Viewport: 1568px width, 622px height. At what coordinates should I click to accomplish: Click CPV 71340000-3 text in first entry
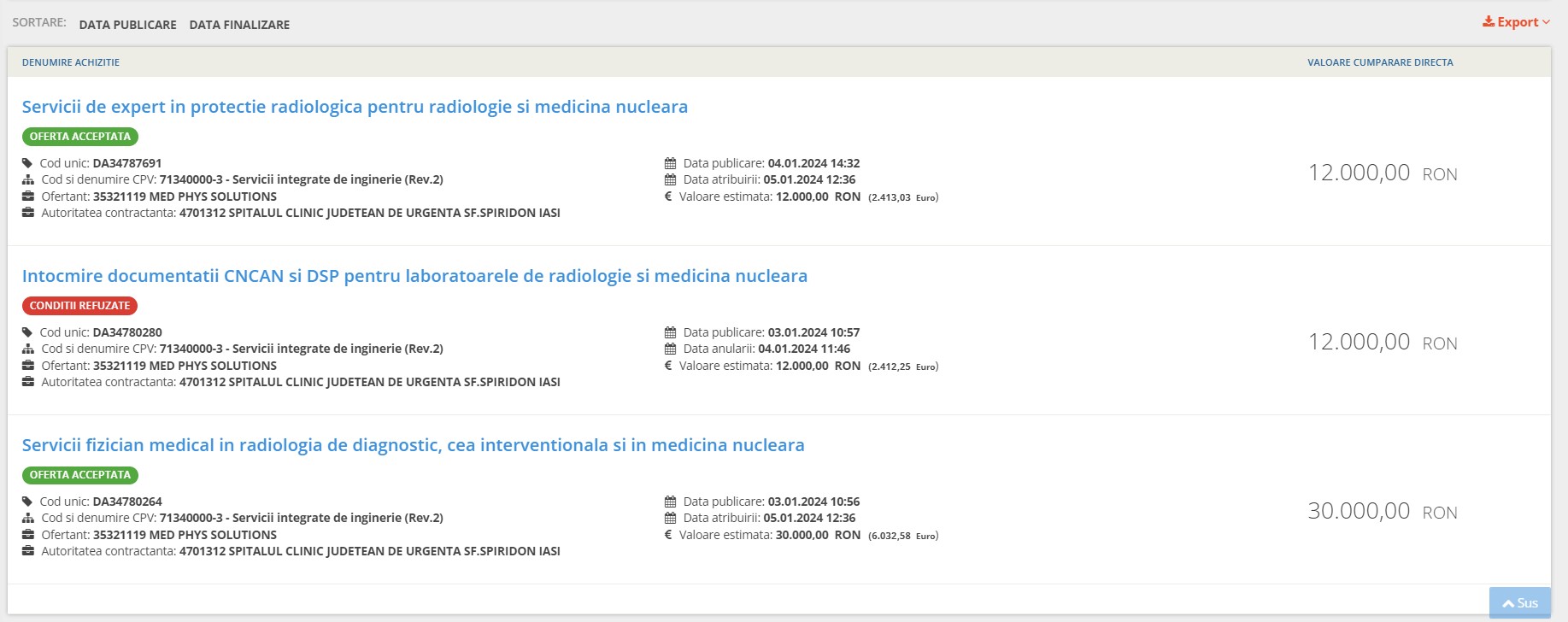point(302,179)
